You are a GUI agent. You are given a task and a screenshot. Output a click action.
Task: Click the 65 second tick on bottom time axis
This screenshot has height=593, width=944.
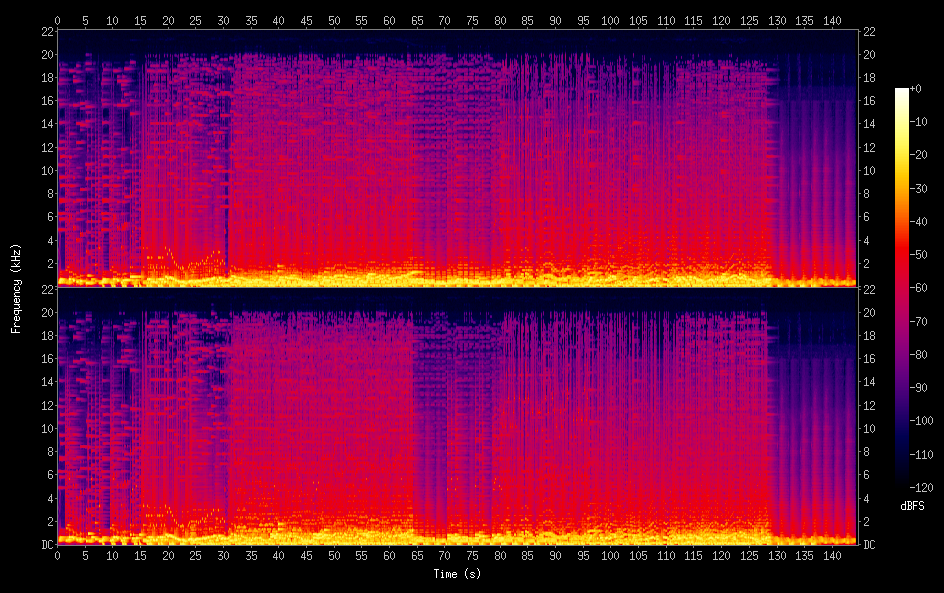point(416,555)
